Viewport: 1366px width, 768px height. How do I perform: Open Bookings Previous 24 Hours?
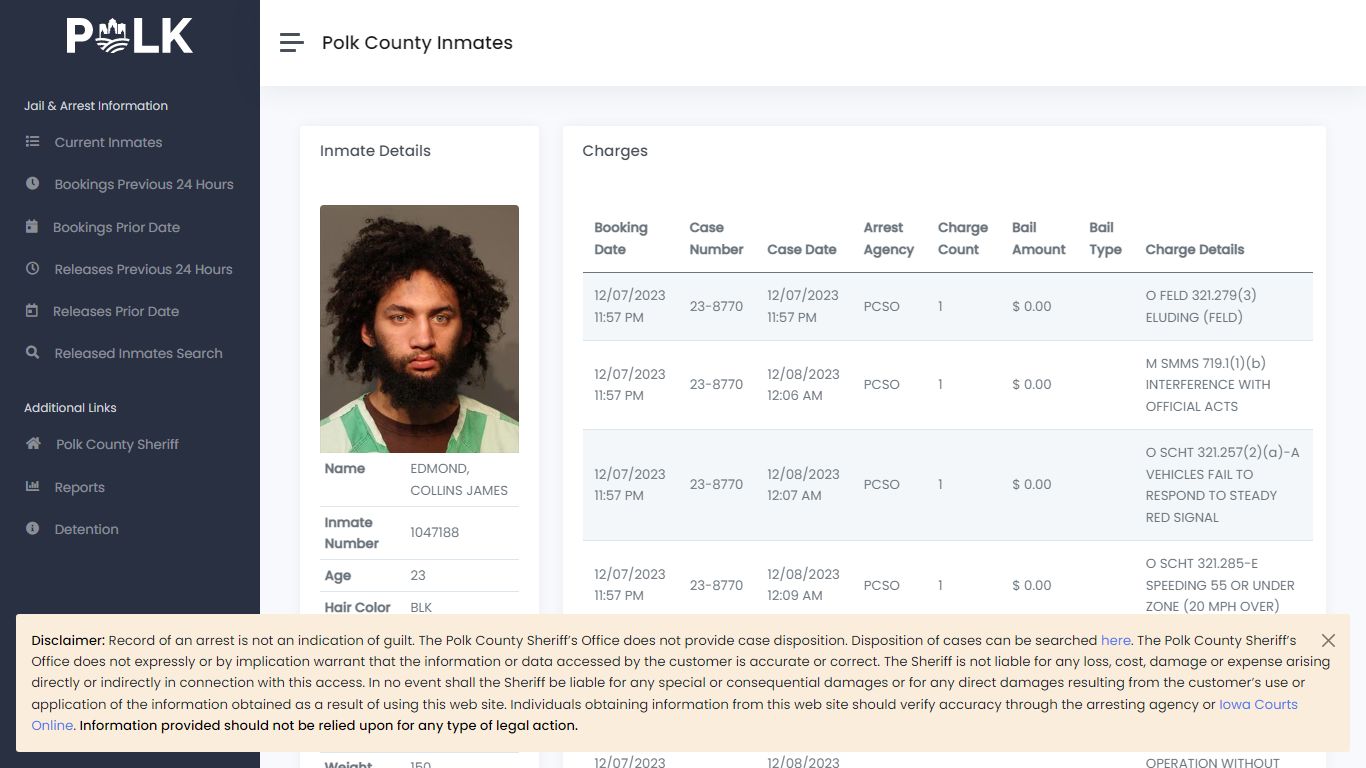point(144,184)
